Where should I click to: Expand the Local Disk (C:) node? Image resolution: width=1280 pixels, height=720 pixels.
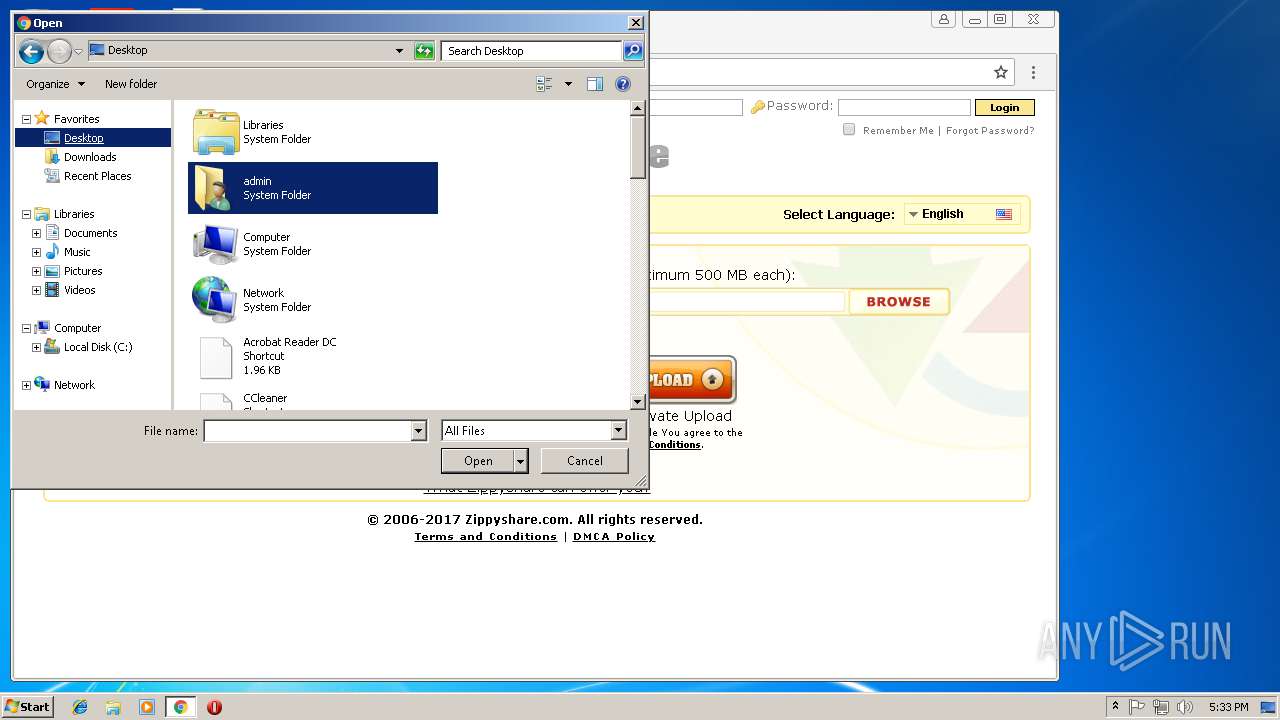(36, 347)
